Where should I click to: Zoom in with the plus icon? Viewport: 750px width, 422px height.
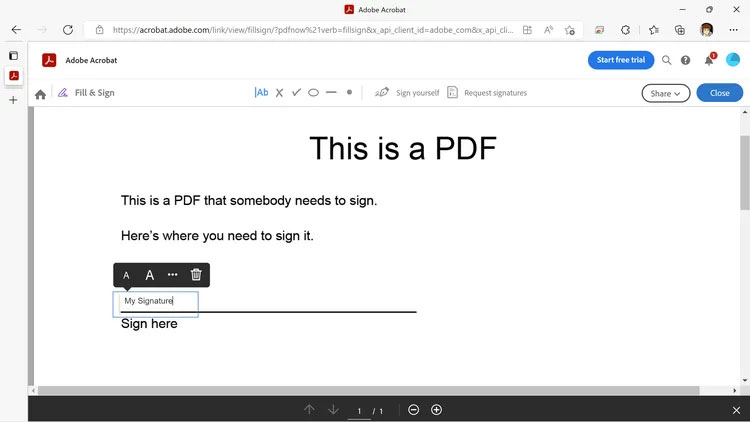pos(436,410)
